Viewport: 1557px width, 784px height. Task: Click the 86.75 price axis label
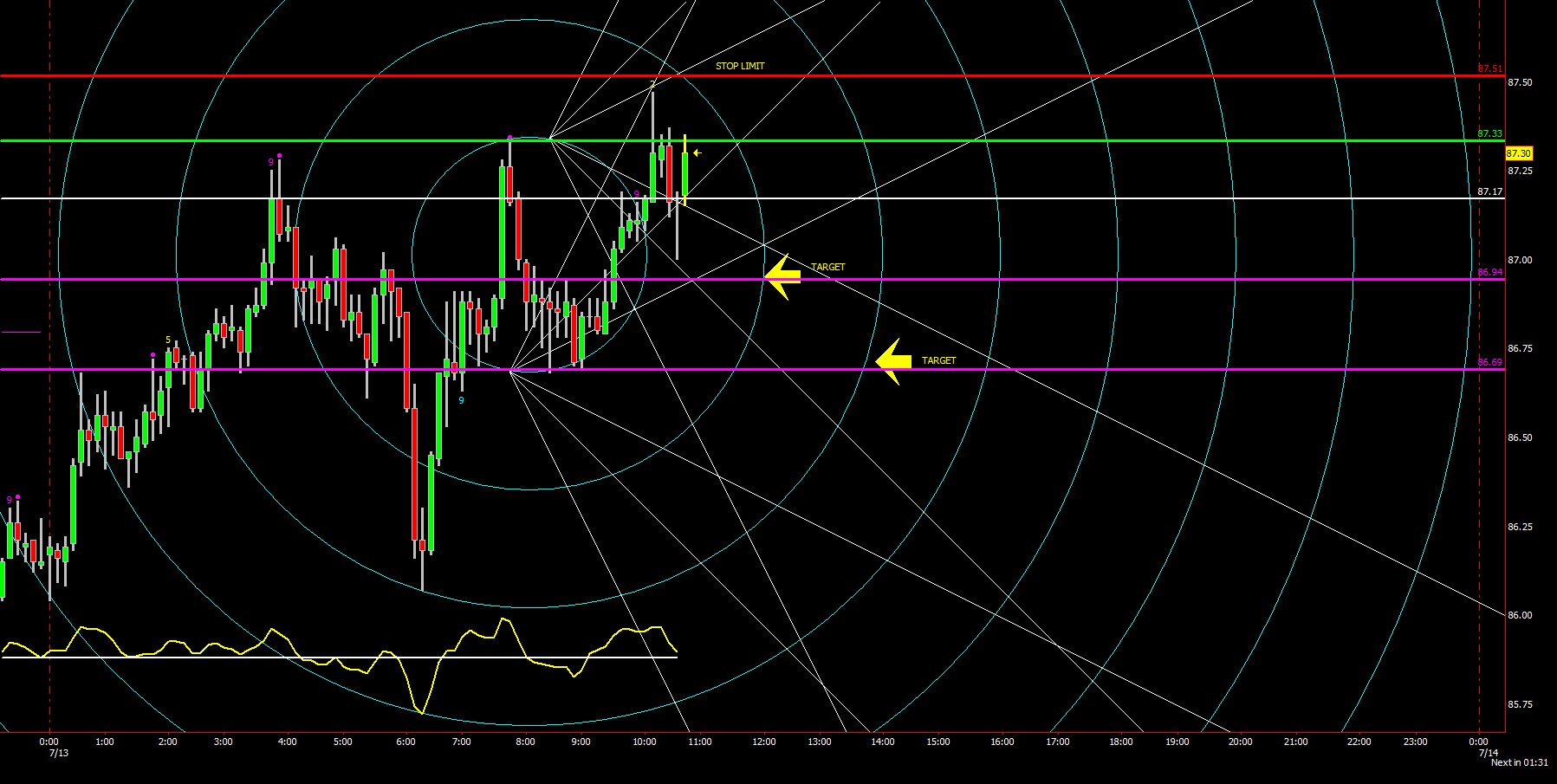(x=1520, y=348)
